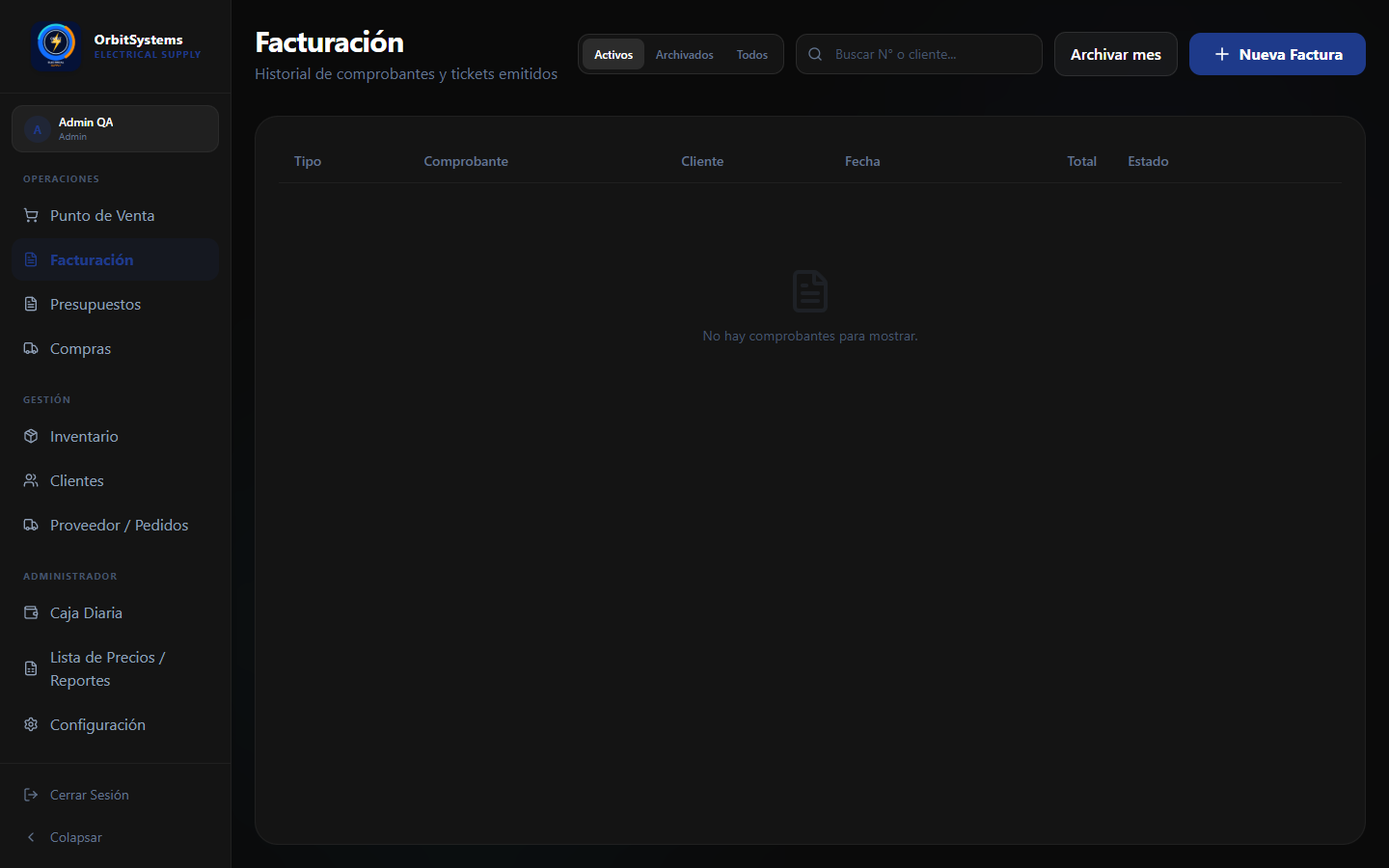Open the Configuración gear icon
Image resolution: width=1389 pixels, height=868 pixels.
click(x=31, y=725)
